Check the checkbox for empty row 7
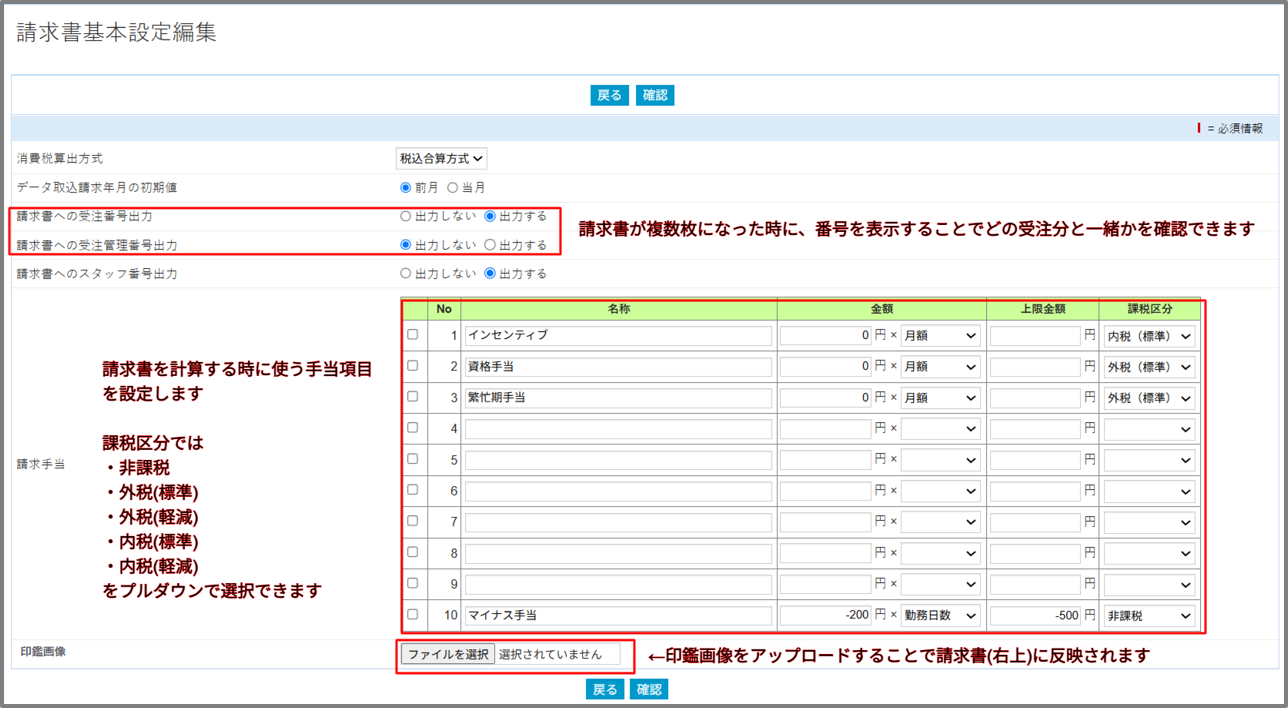Screen dimensions: 1288x708 coord(413,521)
